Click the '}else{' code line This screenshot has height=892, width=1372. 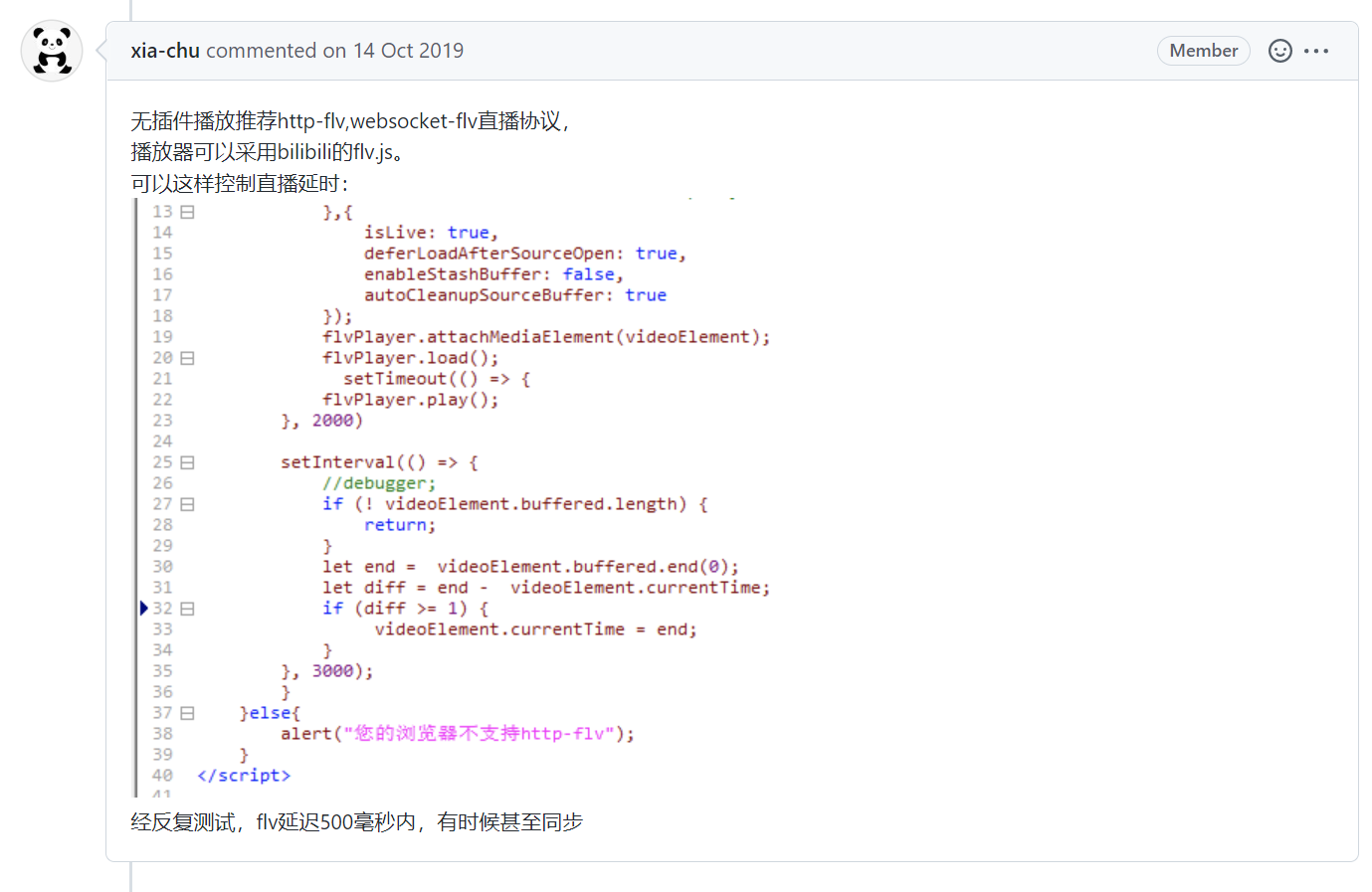270,713
